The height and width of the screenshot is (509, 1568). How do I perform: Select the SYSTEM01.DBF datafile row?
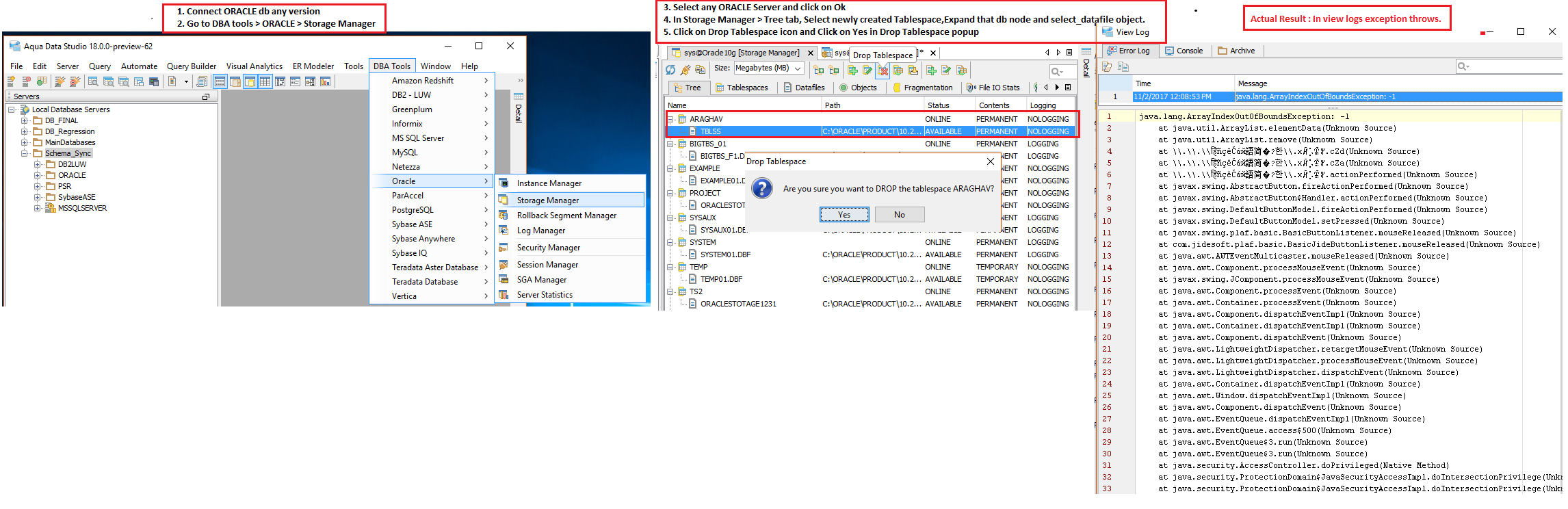[871, 254]
